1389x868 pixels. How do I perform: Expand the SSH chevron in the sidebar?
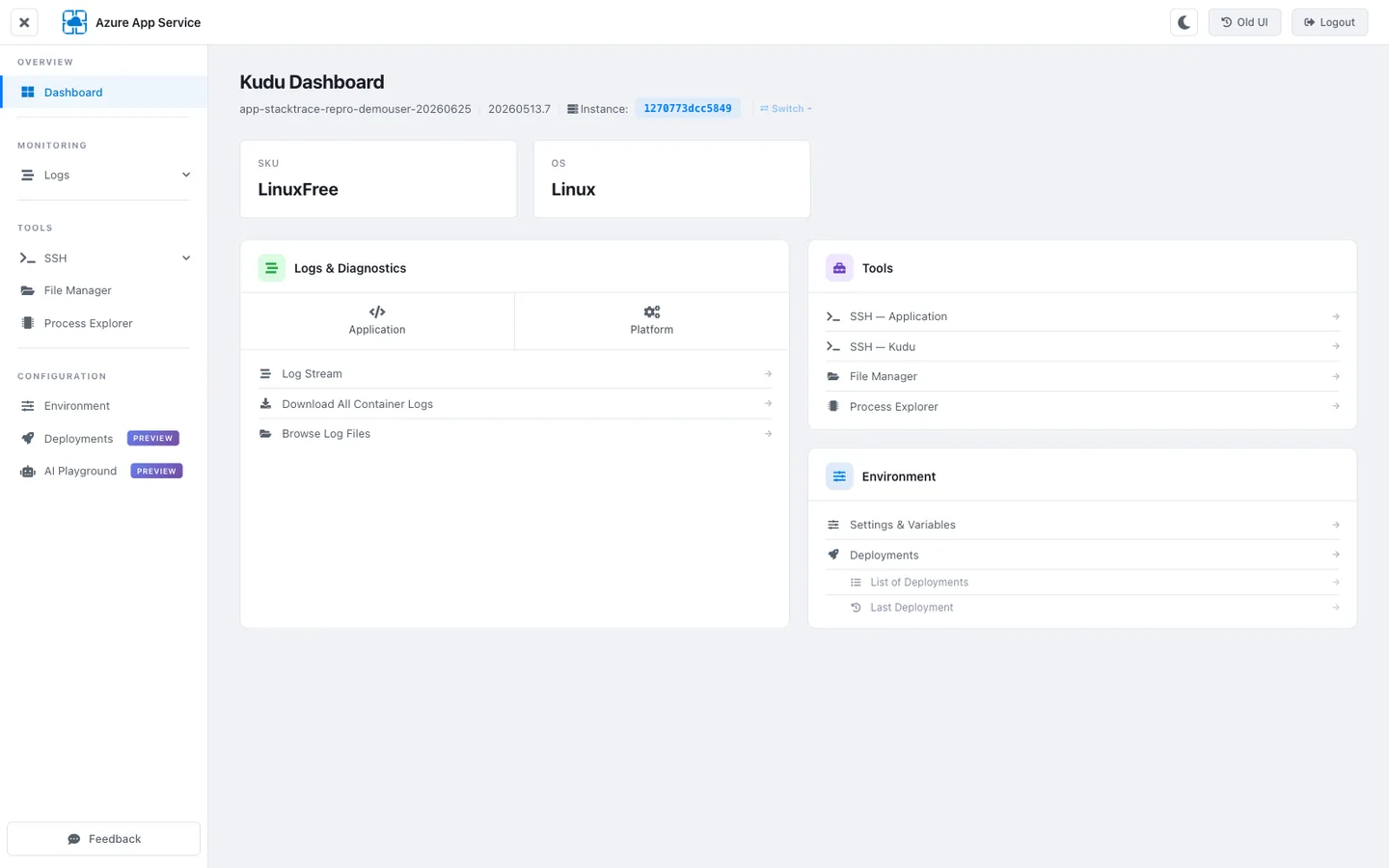click(x=186, y=258)
